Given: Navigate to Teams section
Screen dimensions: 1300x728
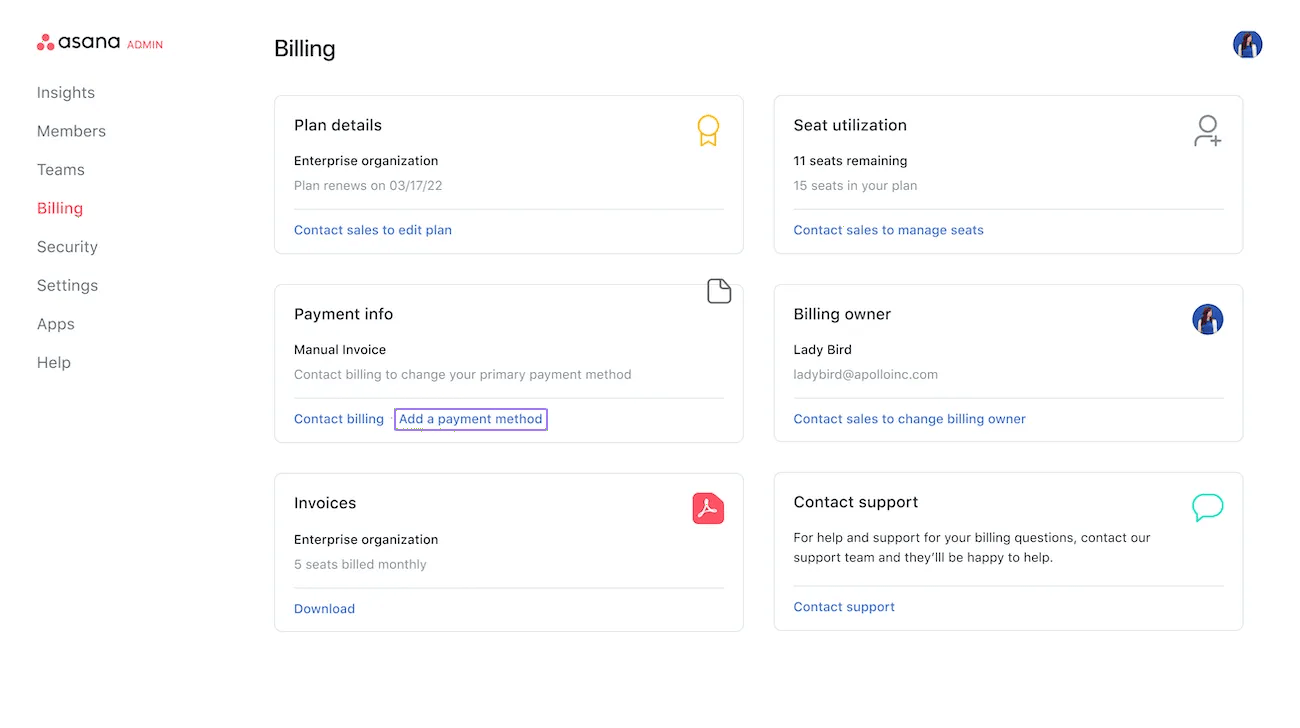Looking at the screenshot, I should click(x=61, y=170).
